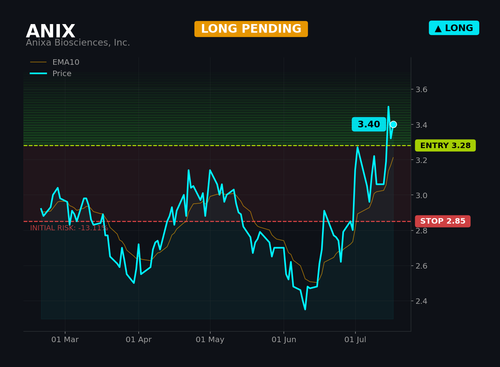Click the LONG PENDING status badge
The image size is (500, 367).
(x=251, y=29)
